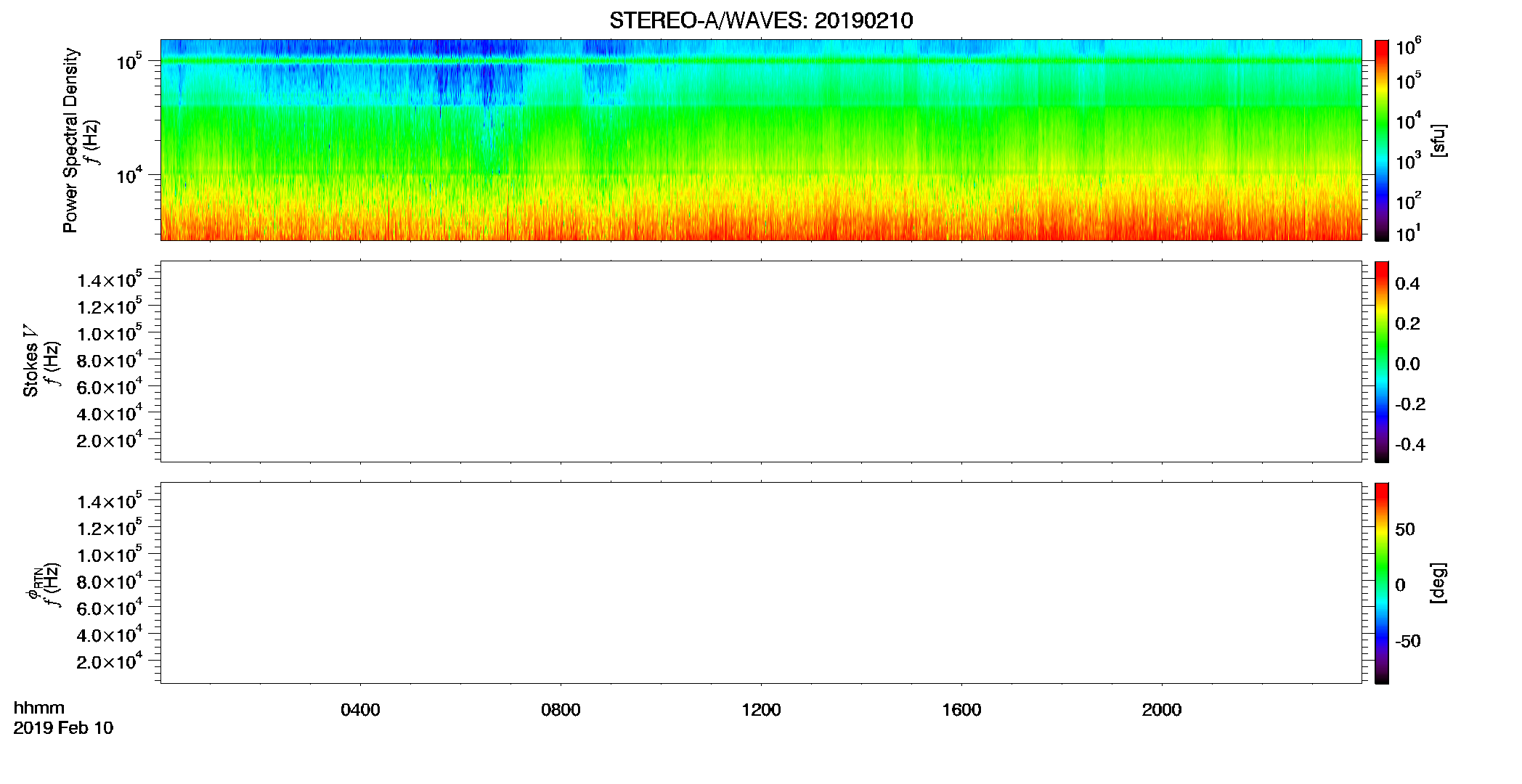Select the 1.0×10^5 tick in phi RTN panel
Viewport: 1522px width, 784px height.
[x=110, y=555]
